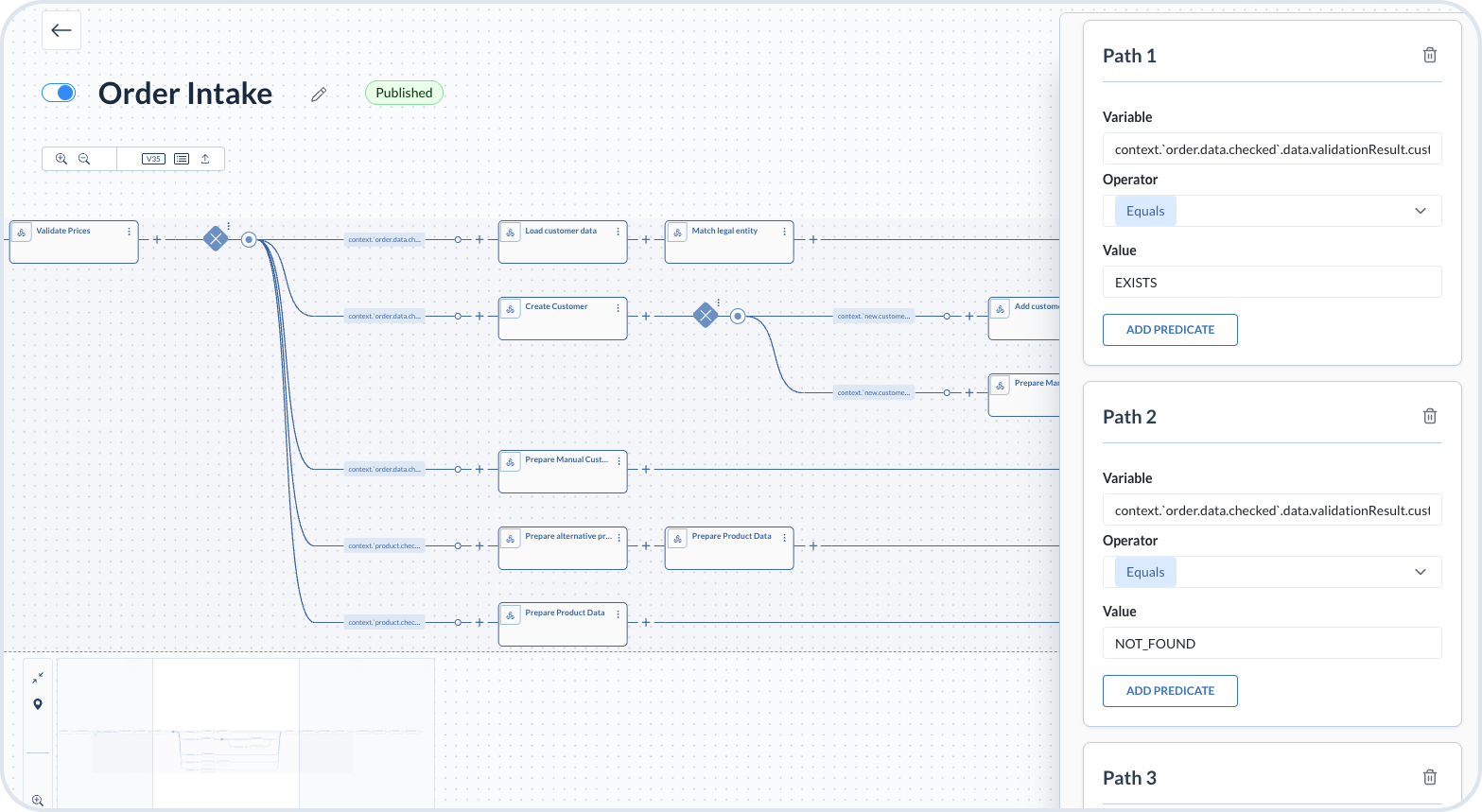Click the magnifier icon at the minimap bottom
1482x812 pixels.
point(37,800)
